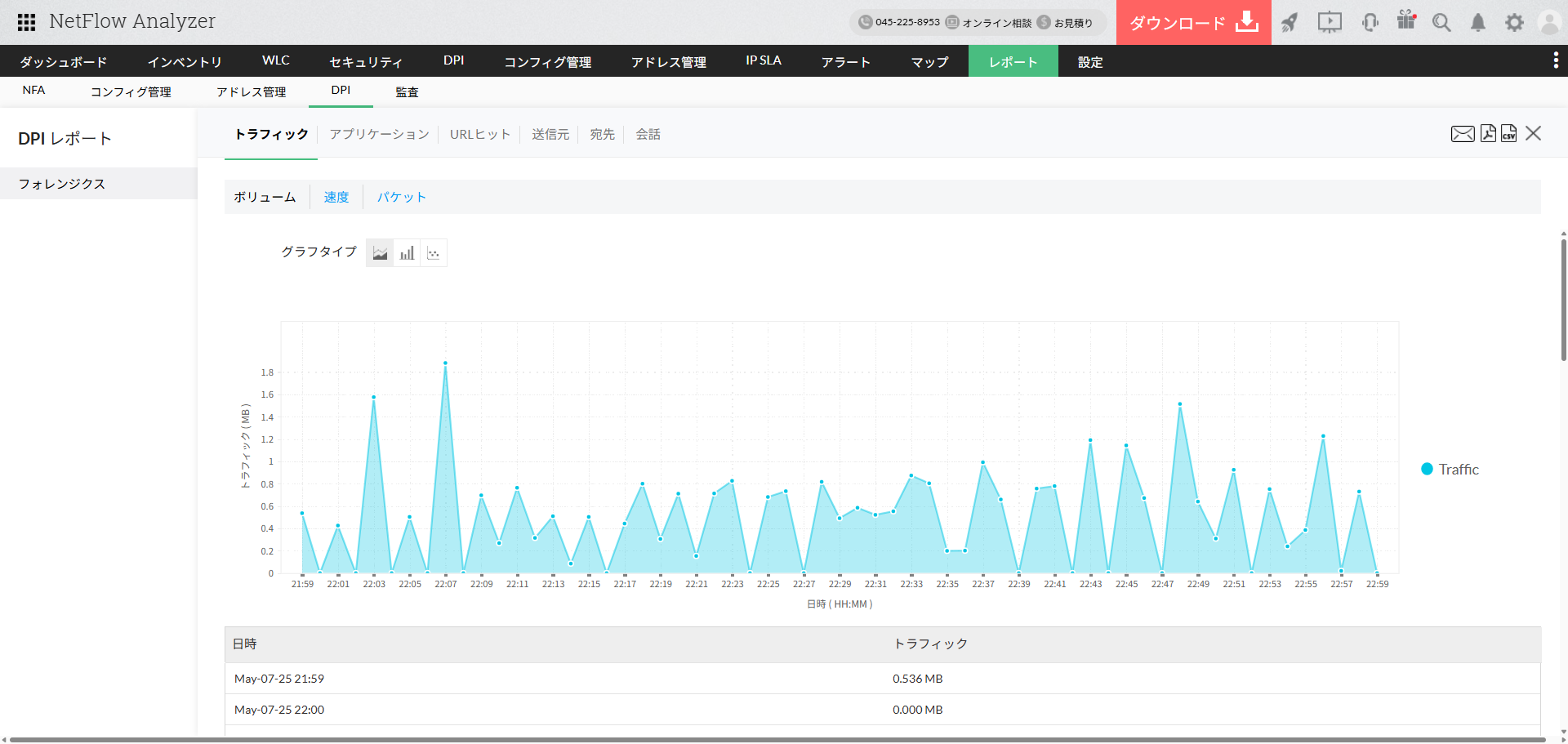Image resolution: width=1568 pixels, height=744 pixels.
Task: Switch graph type to scatter plot
Action: click(x=434, y=253)
